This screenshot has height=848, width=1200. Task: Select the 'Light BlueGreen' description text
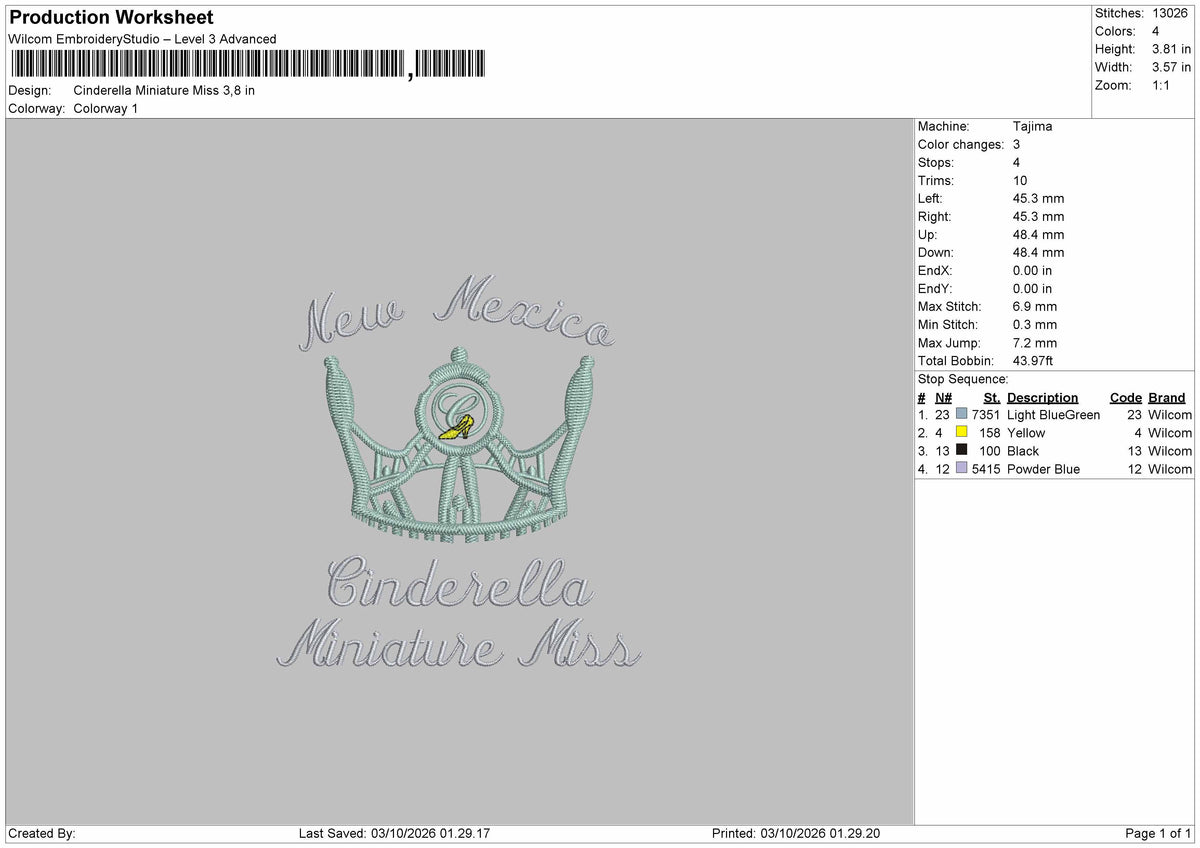pyautogui.click(x=1053, y=415)
